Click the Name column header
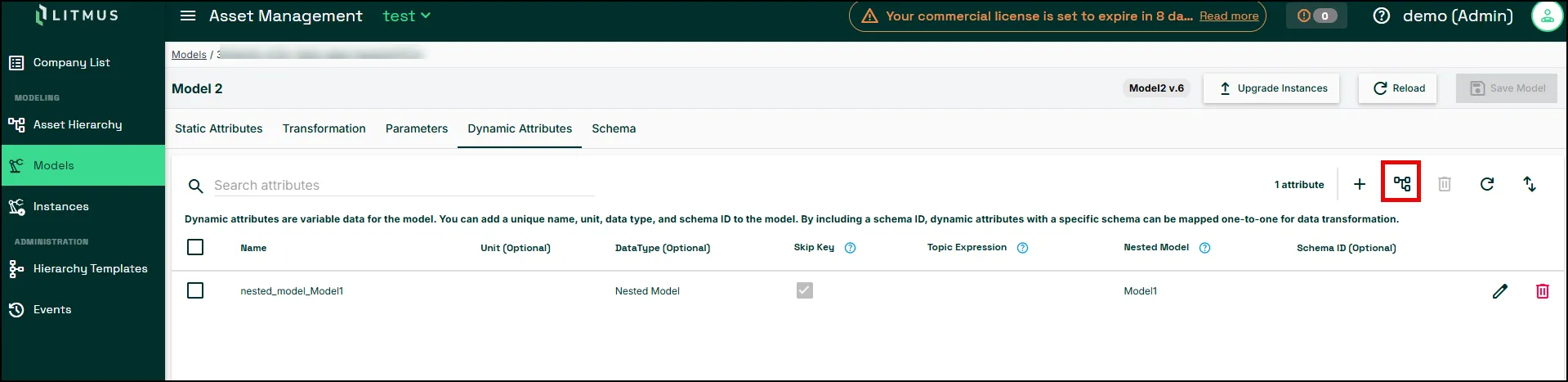Screen dimensions: 1568x382 point(253,248)
